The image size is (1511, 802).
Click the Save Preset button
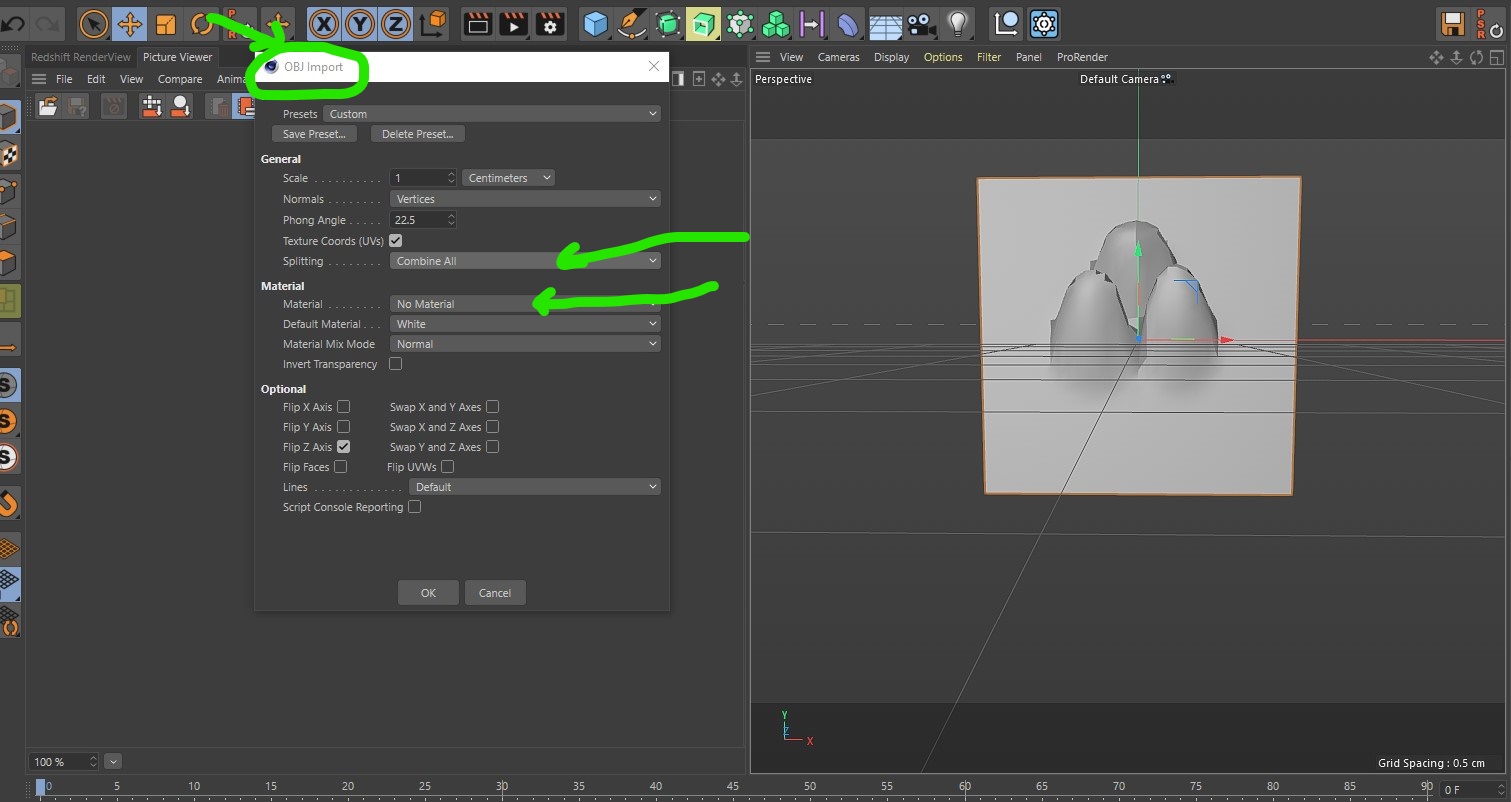click(x=314, y=134)
